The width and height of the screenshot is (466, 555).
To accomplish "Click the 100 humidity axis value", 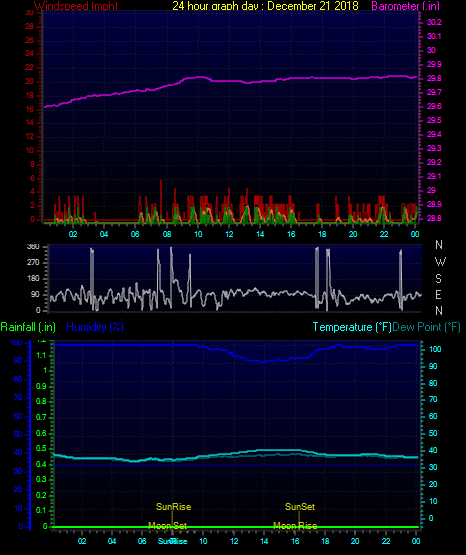I will [x=16, y=342].
